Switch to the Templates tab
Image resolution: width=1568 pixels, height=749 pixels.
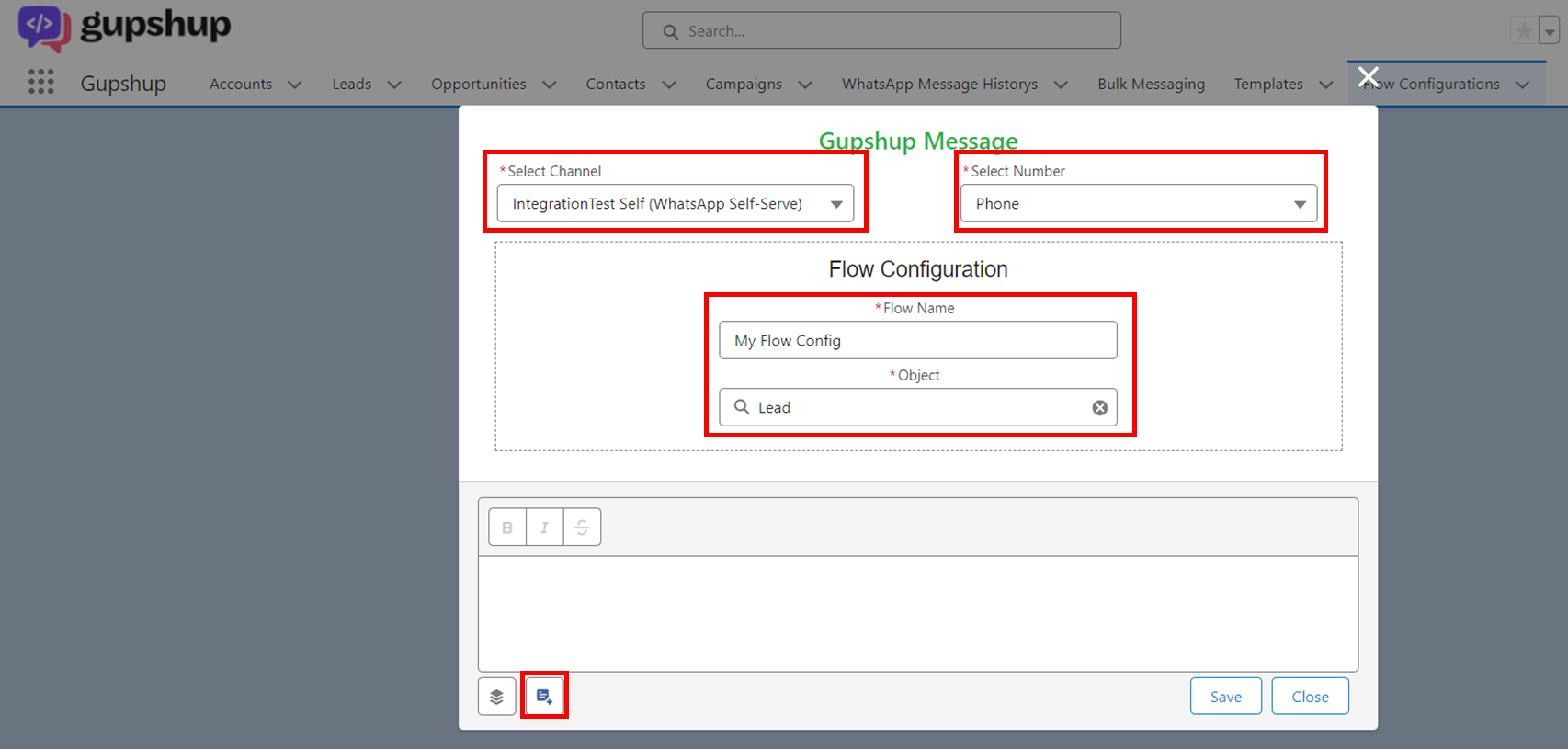click(x=1268, y=84)
